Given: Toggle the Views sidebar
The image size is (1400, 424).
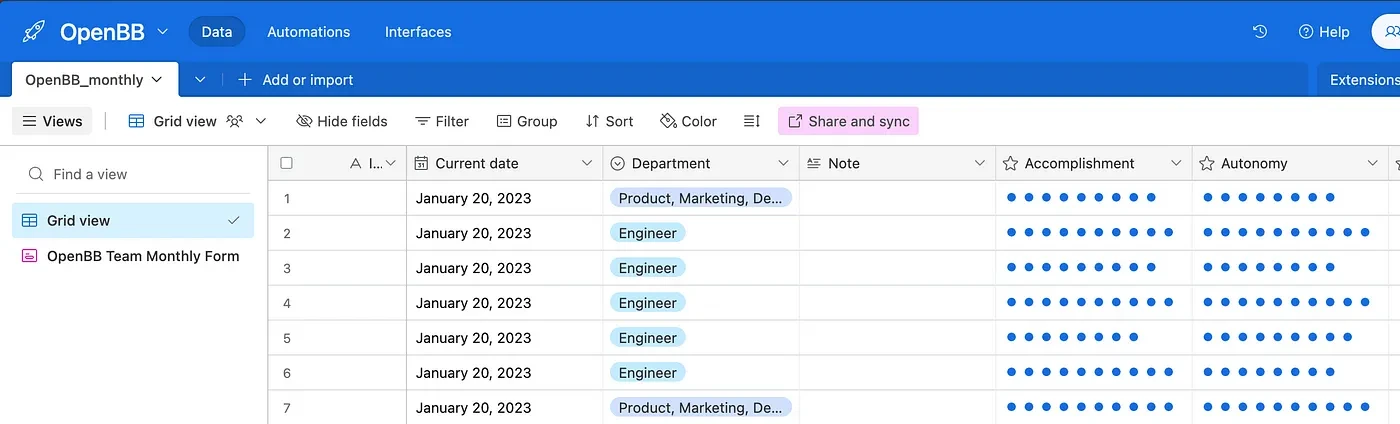Looking at the screenshot, I should [x=52, y=121].
